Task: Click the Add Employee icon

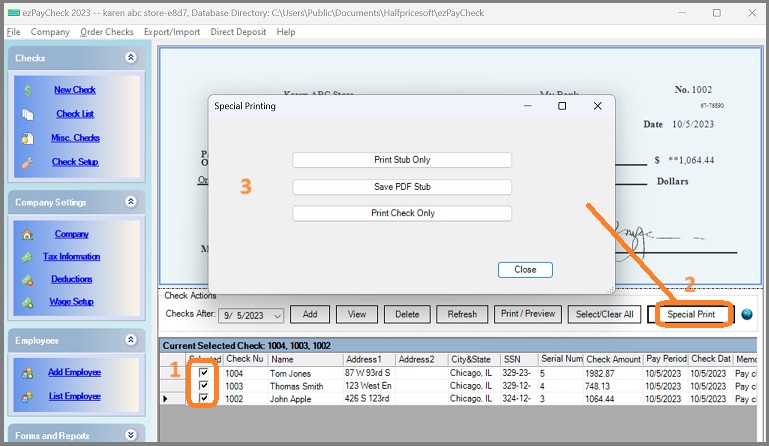Action: 28,372
